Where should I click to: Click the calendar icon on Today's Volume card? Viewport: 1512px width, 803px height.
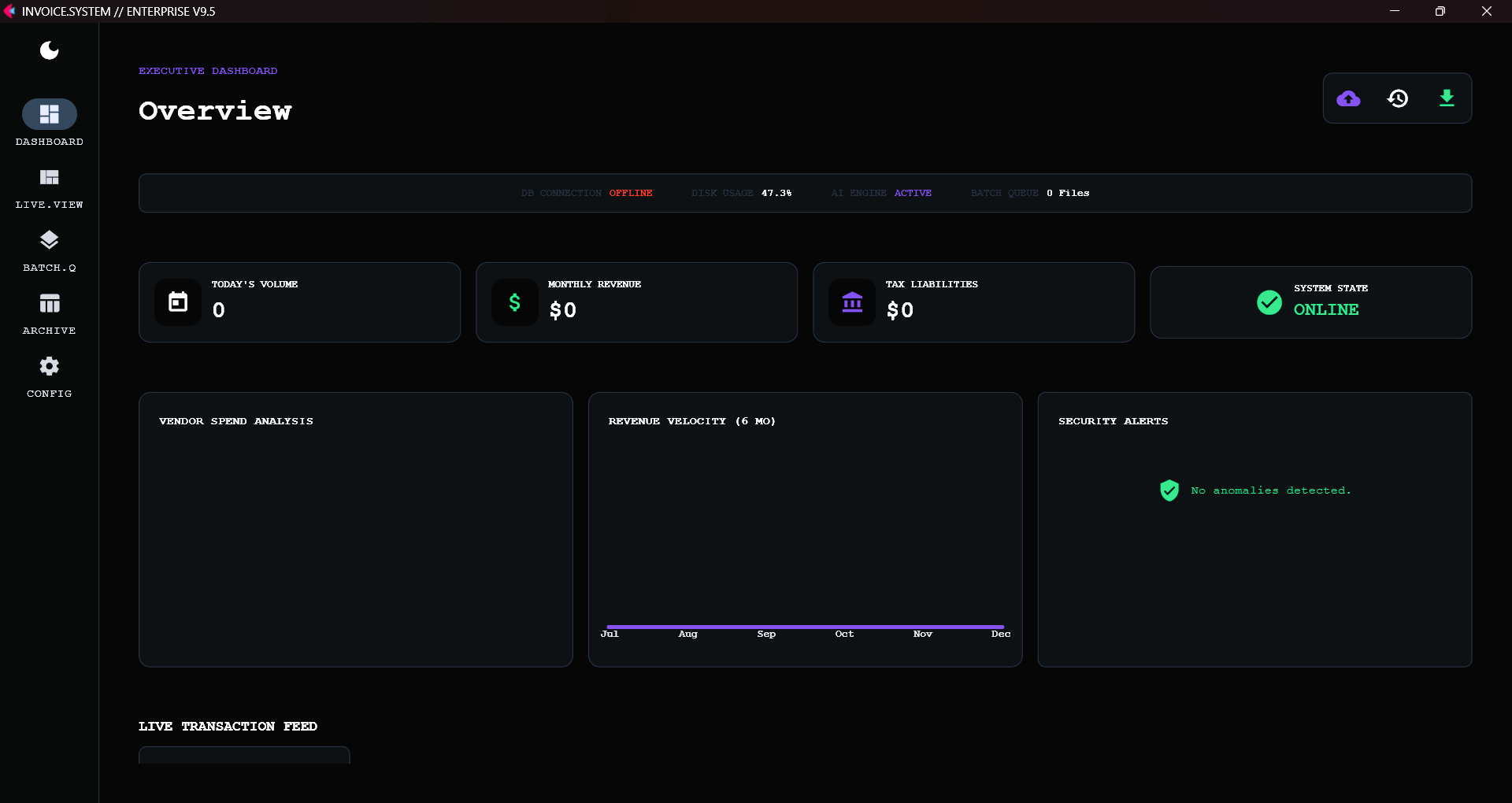(179, 302)
